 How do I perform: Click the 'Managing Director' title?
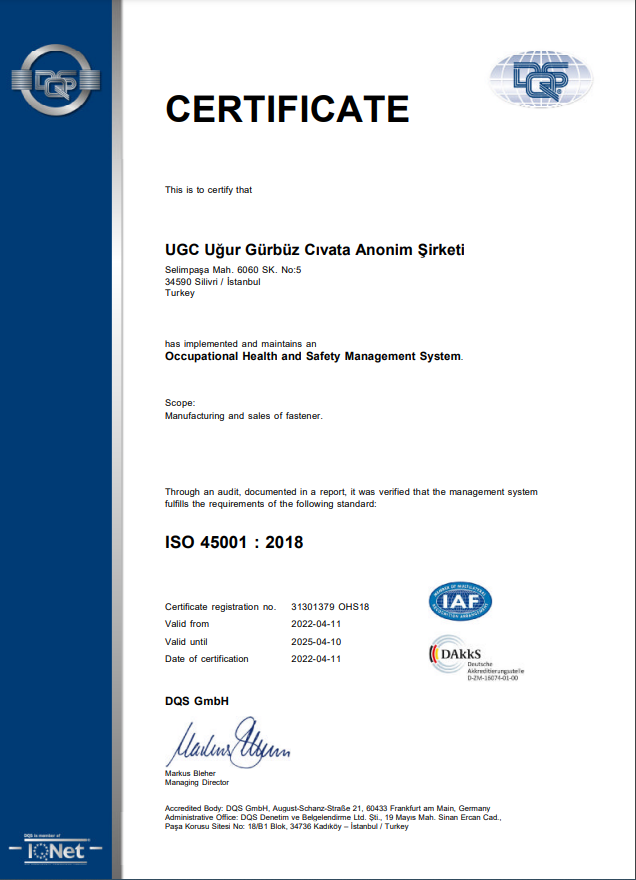[x=197, y=782]
